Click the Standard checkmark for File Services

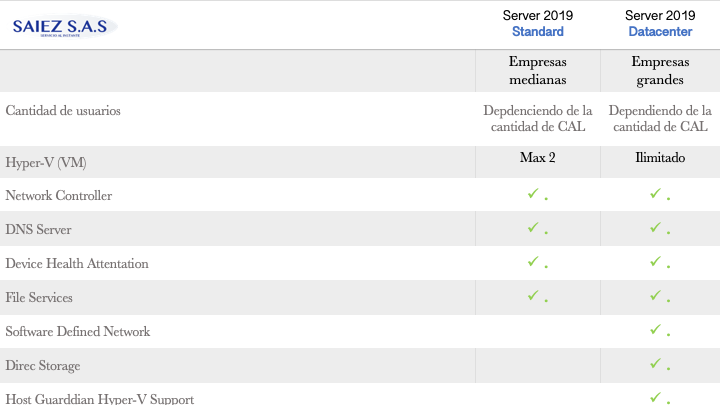(x=534, y=296)
